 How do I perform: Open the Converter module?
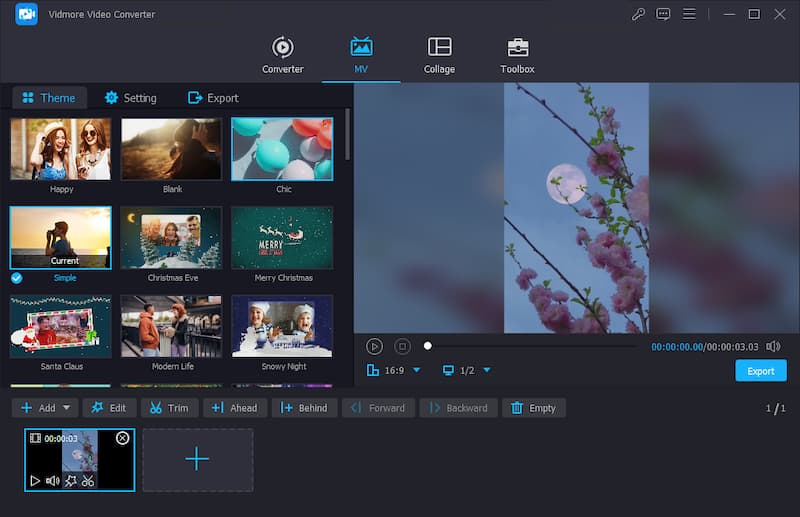[x=283, y=55]
